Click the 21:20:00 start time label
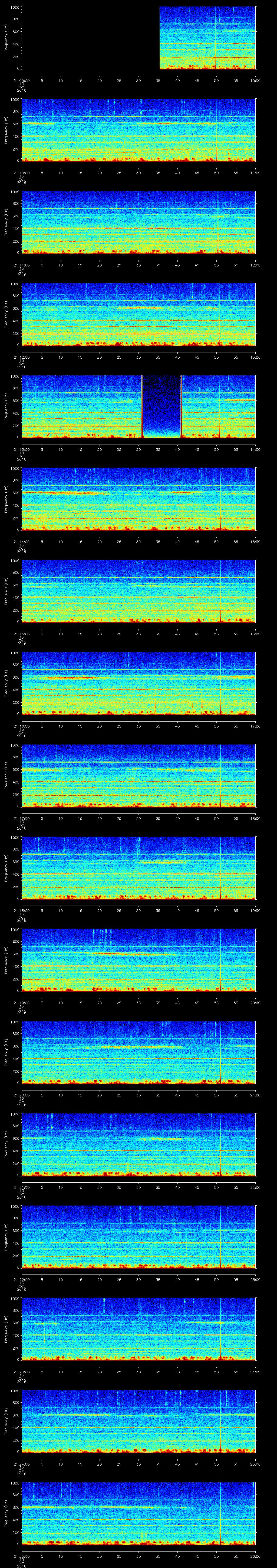This screenshot has width=277, height=1568. coord(21,1095)
